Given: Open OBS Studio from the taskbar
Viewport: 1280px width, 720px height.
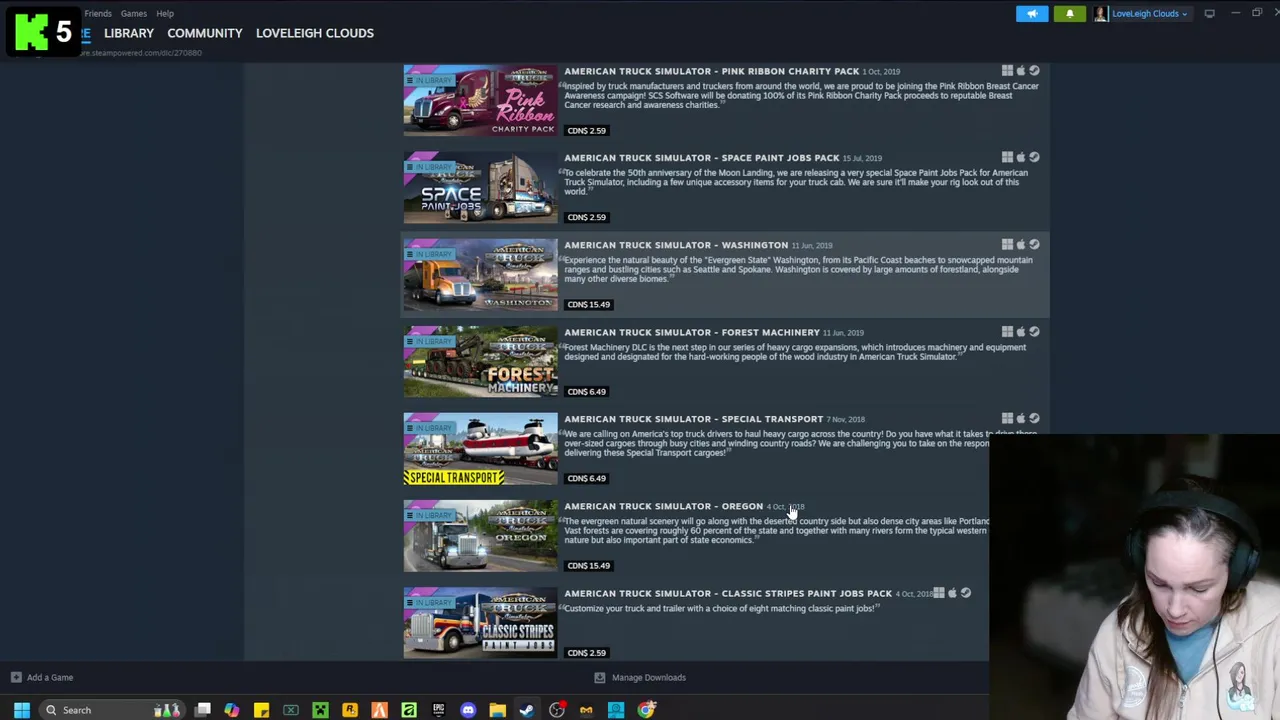Looking at the screenshot, I should 557,710.
